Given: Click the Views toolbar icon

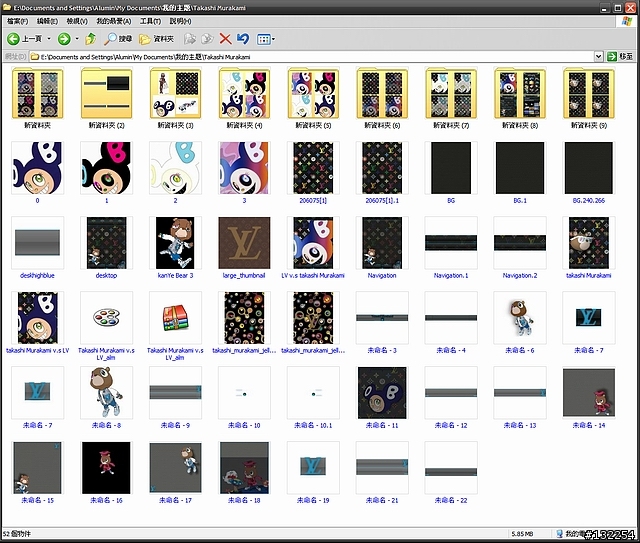Looking at the screenshot, I should (x=263, y=39).
